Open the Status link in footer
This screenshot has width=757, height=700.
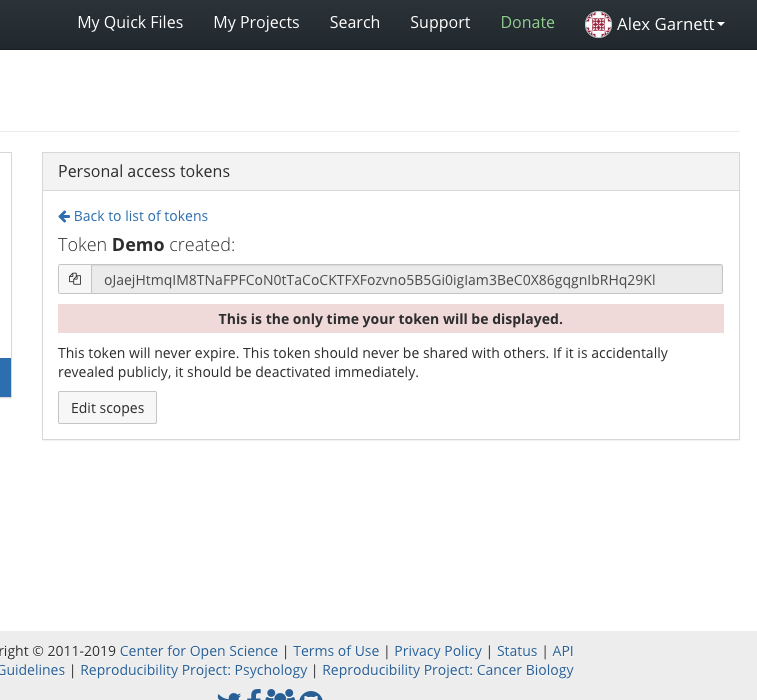click(x=517, y=651)
